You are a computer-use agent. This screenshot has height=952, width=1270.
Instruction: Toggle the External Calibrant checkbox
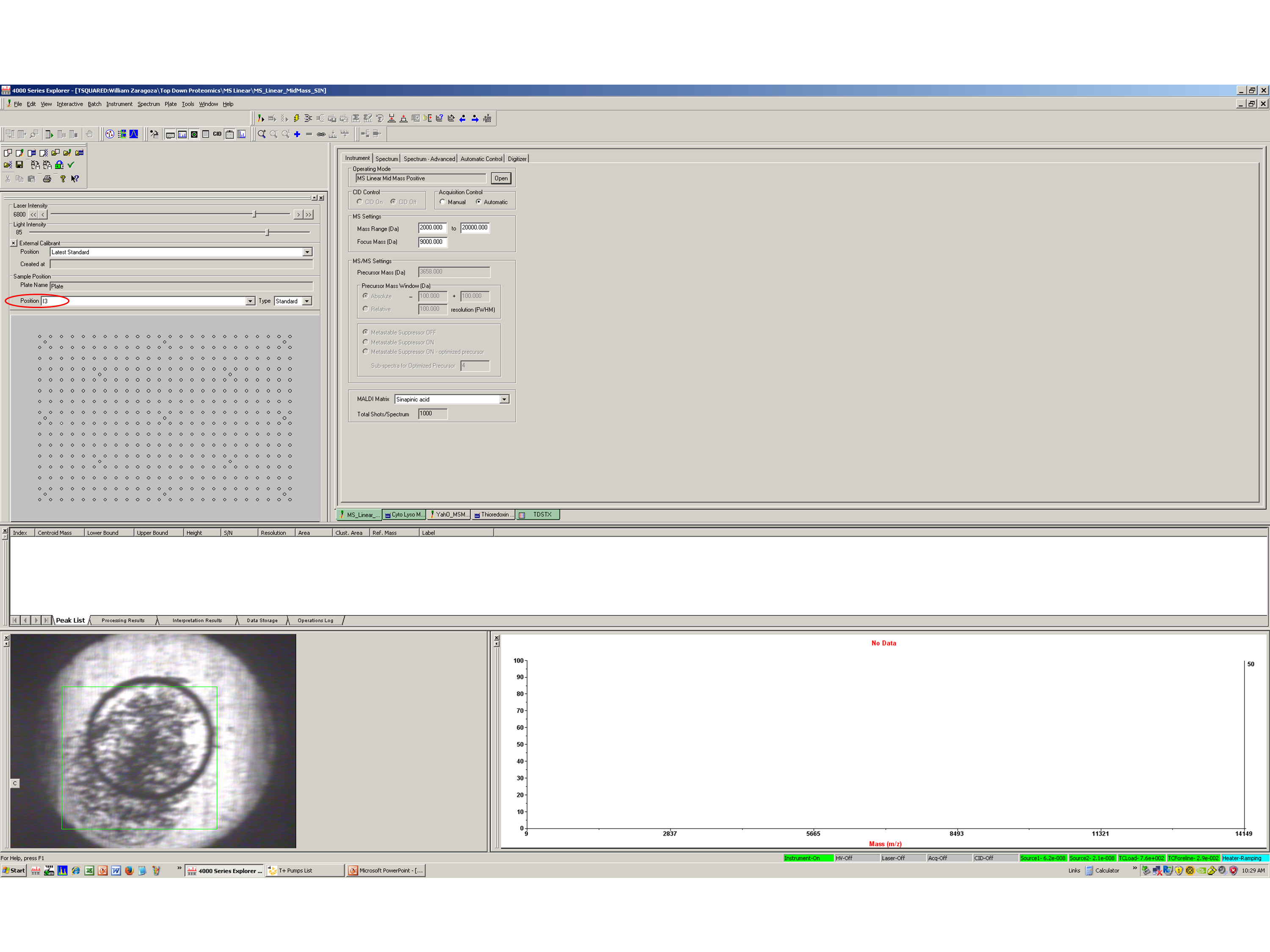[x=14, y=243]
